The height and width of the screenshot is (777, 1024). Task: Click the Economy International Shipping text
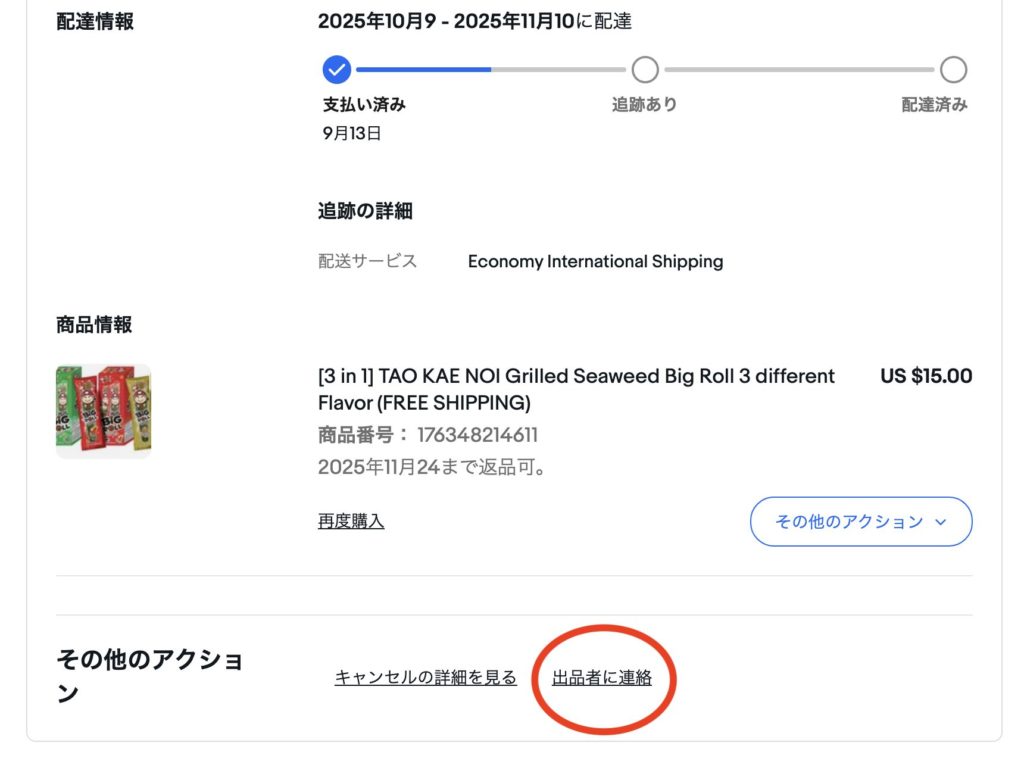(595, 262)
